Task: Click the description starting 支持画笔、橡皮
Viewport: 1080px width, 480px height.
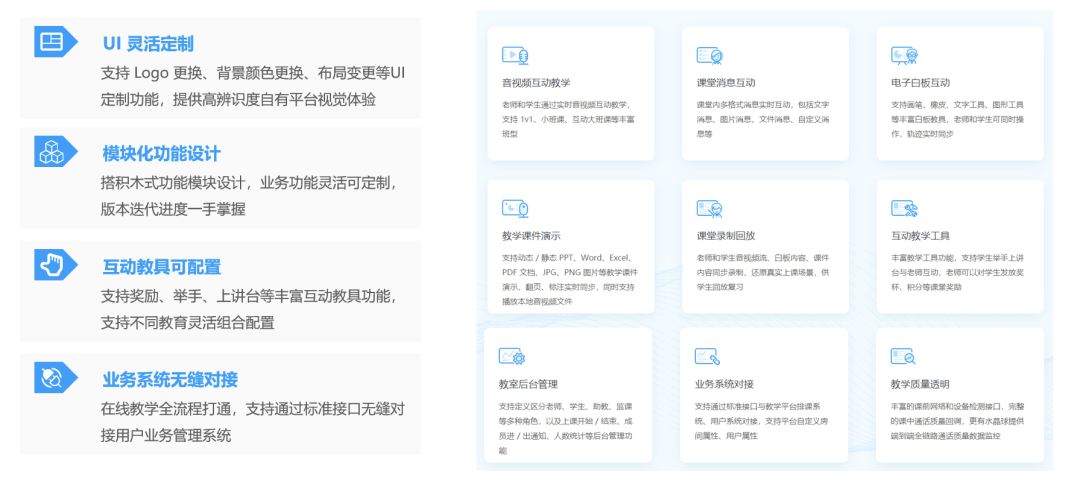Action: (x=957, y=119)
